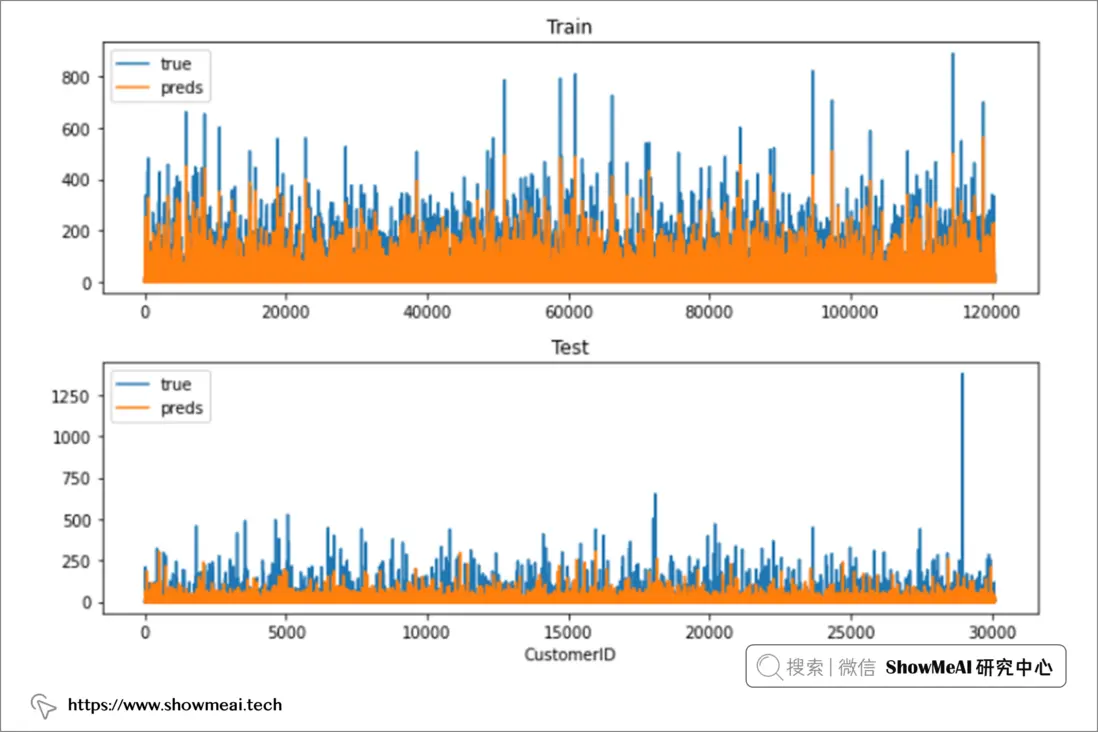This screenshot has width=1098, height=732.
Task: Click the ShowMeAI 研究中心 search box
Action: pos(905,666)
